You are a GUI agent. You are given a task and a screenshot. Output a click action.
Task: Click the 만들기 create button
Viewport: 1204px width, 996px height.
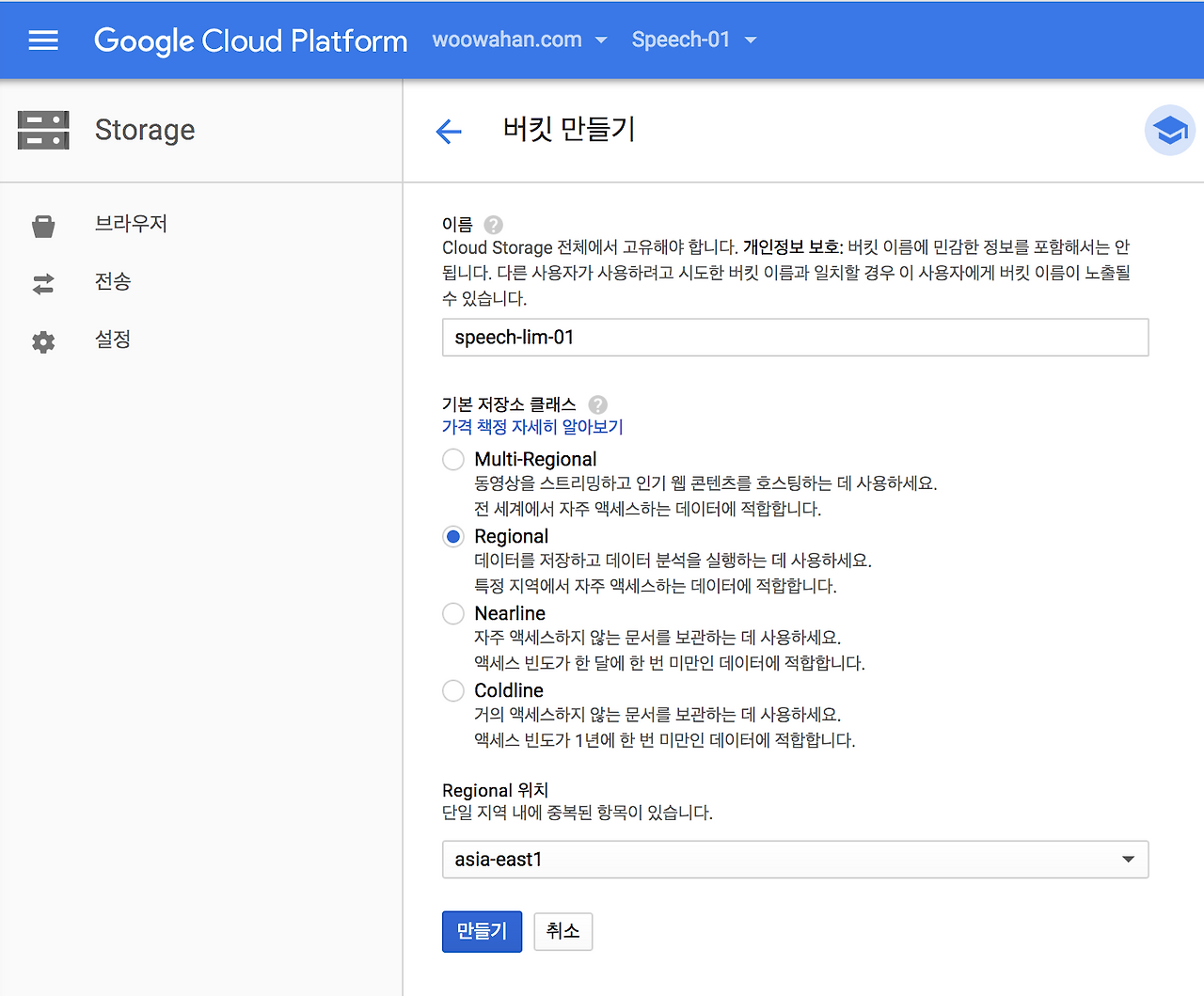[x=482, y=931]
